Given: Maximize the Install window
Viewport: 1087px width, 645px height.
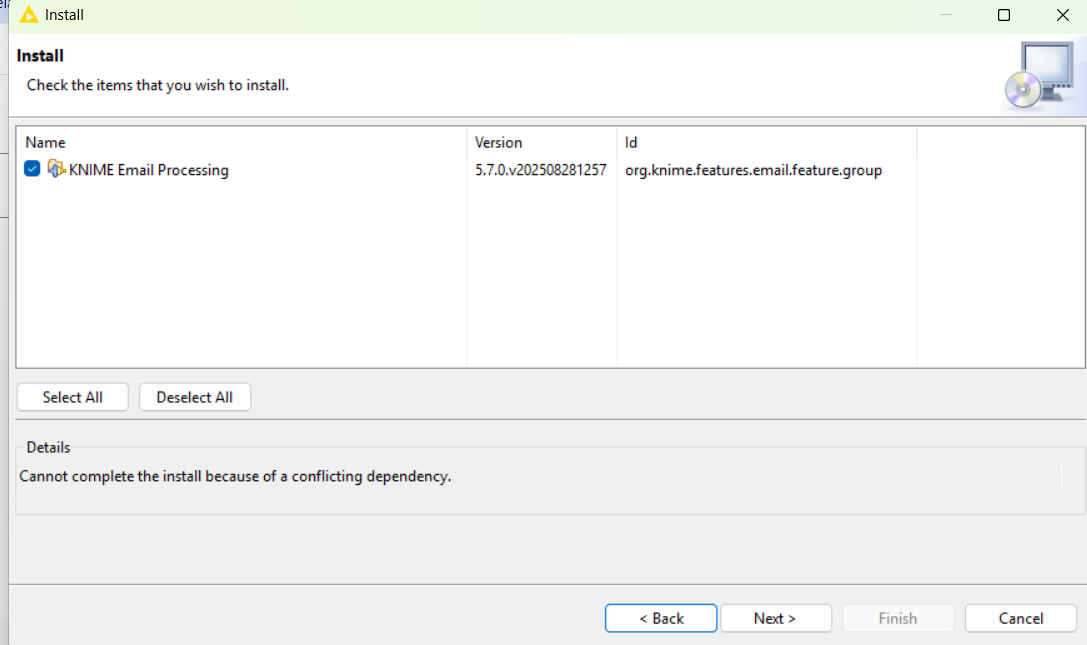Looking at the screenshot, I should coord(1004,15).
